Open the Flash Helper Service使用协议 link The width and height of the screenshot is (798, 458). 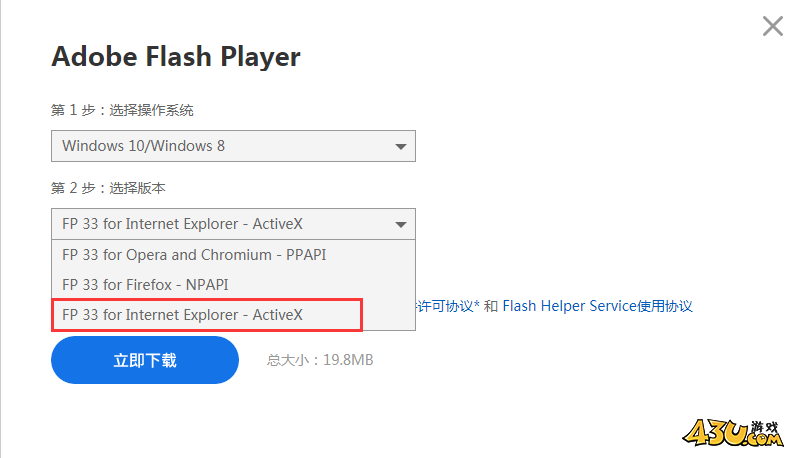point(597,306)
